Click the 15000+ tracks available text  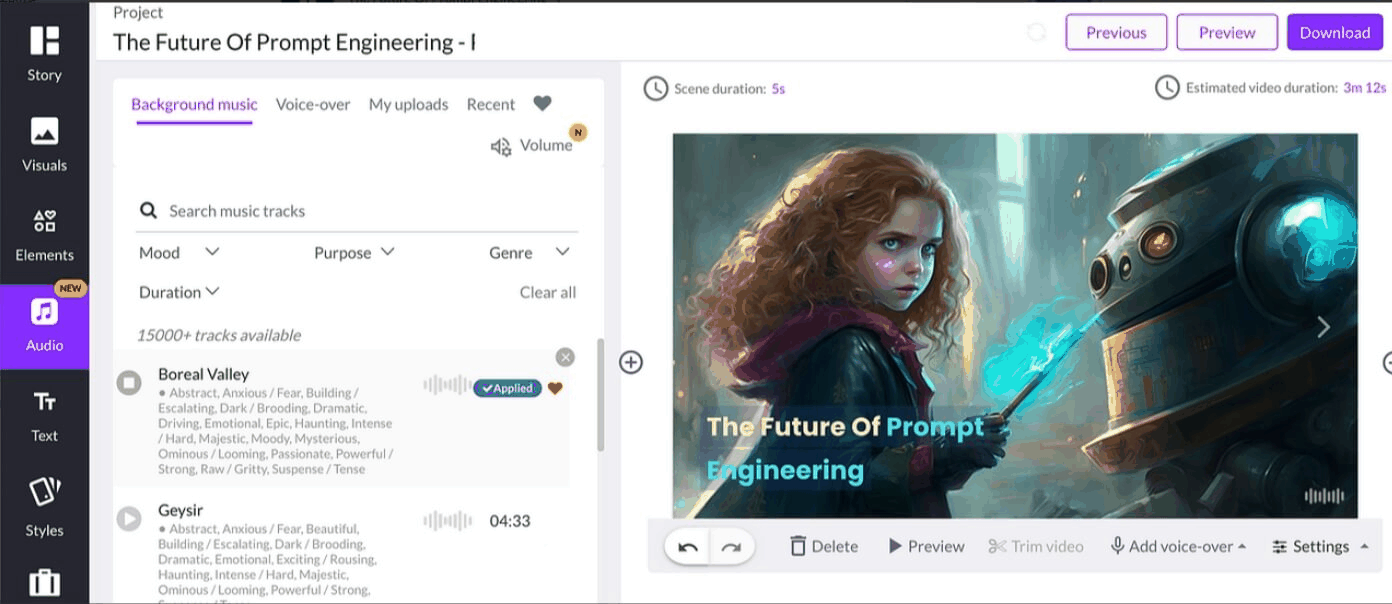click(219, 335)
